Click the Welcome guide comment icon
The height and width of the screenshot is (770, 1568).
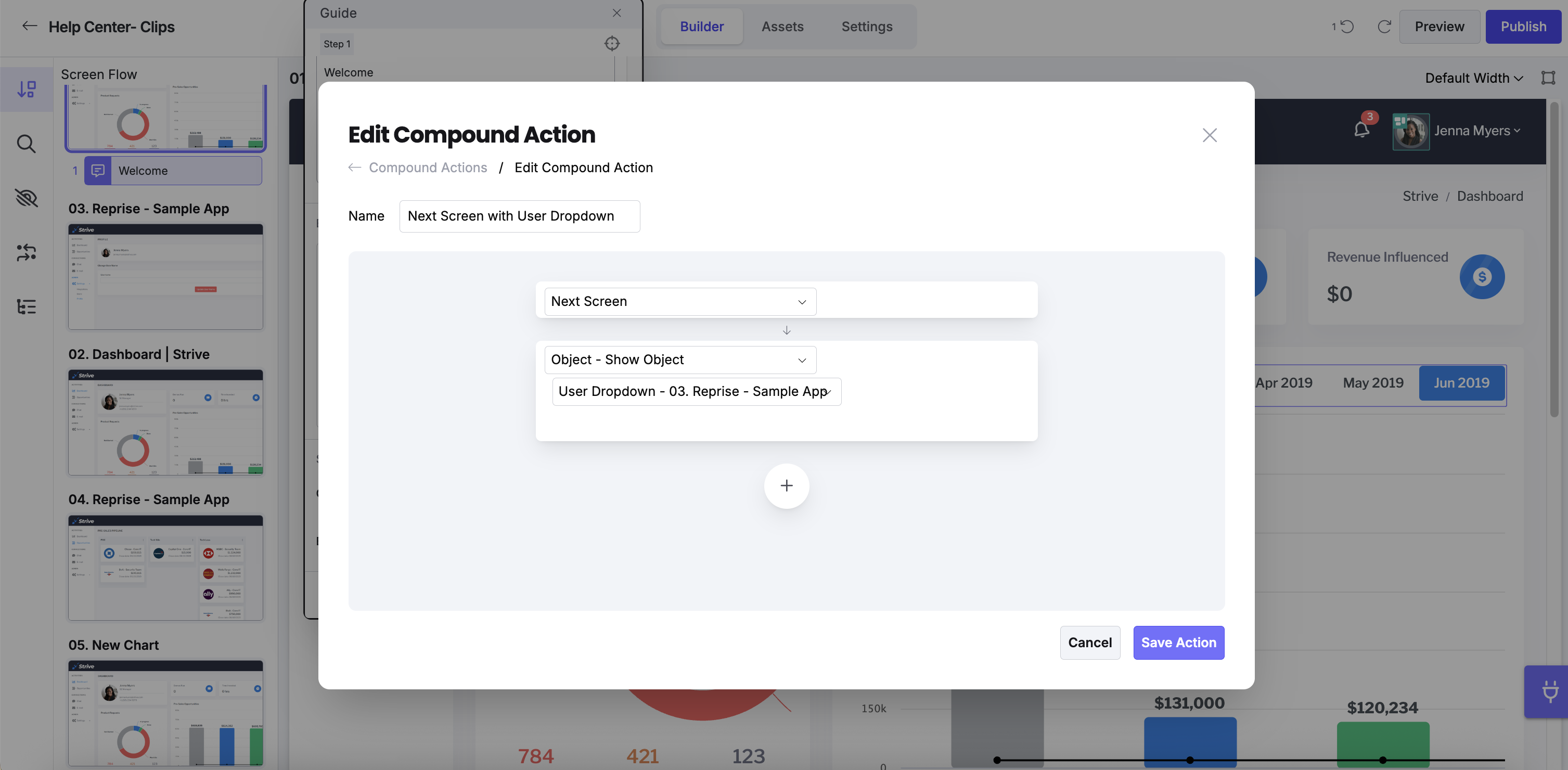(97, 171)
